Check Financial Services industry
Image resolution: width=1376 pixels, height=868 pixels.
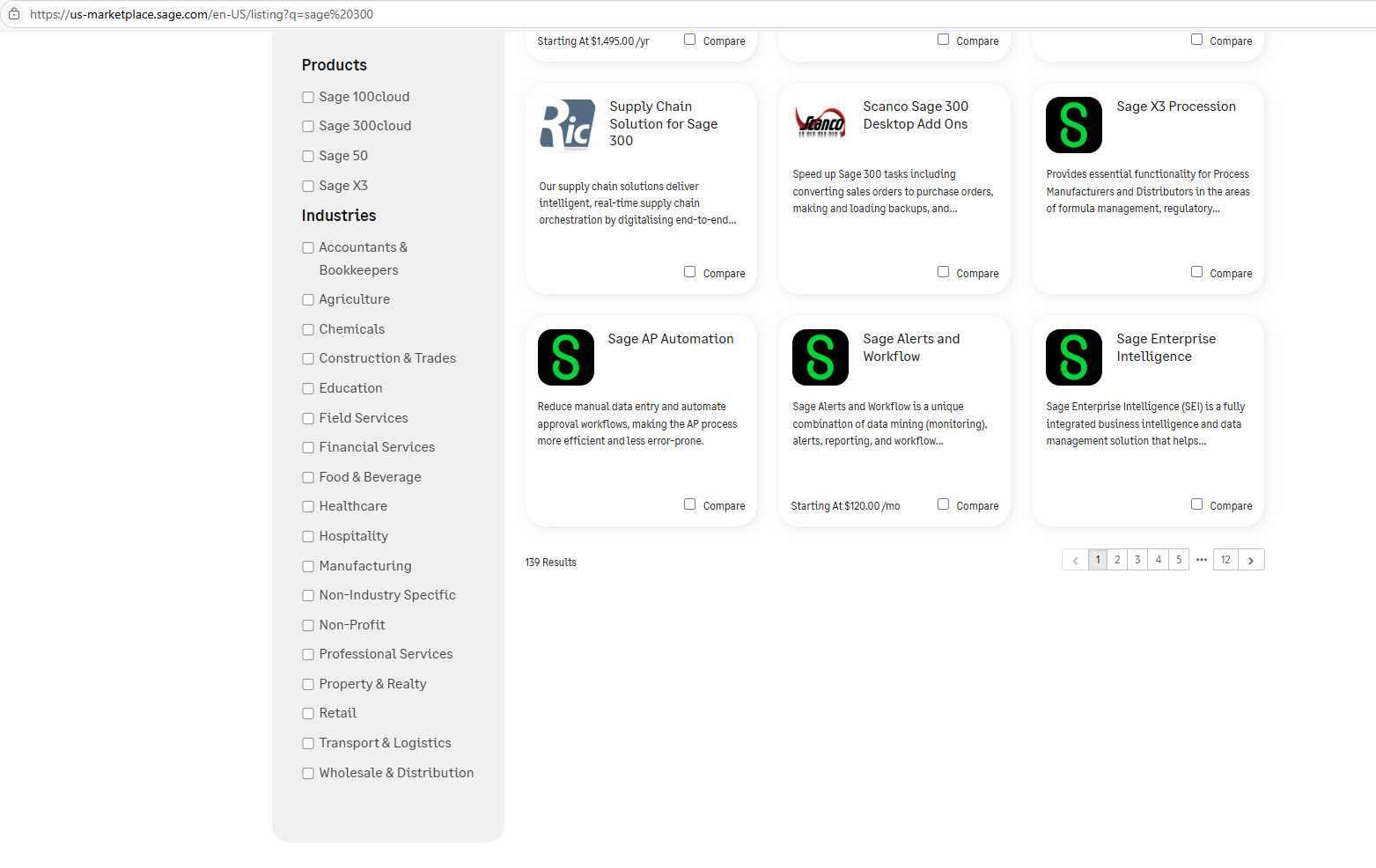[x=308, y=448]
